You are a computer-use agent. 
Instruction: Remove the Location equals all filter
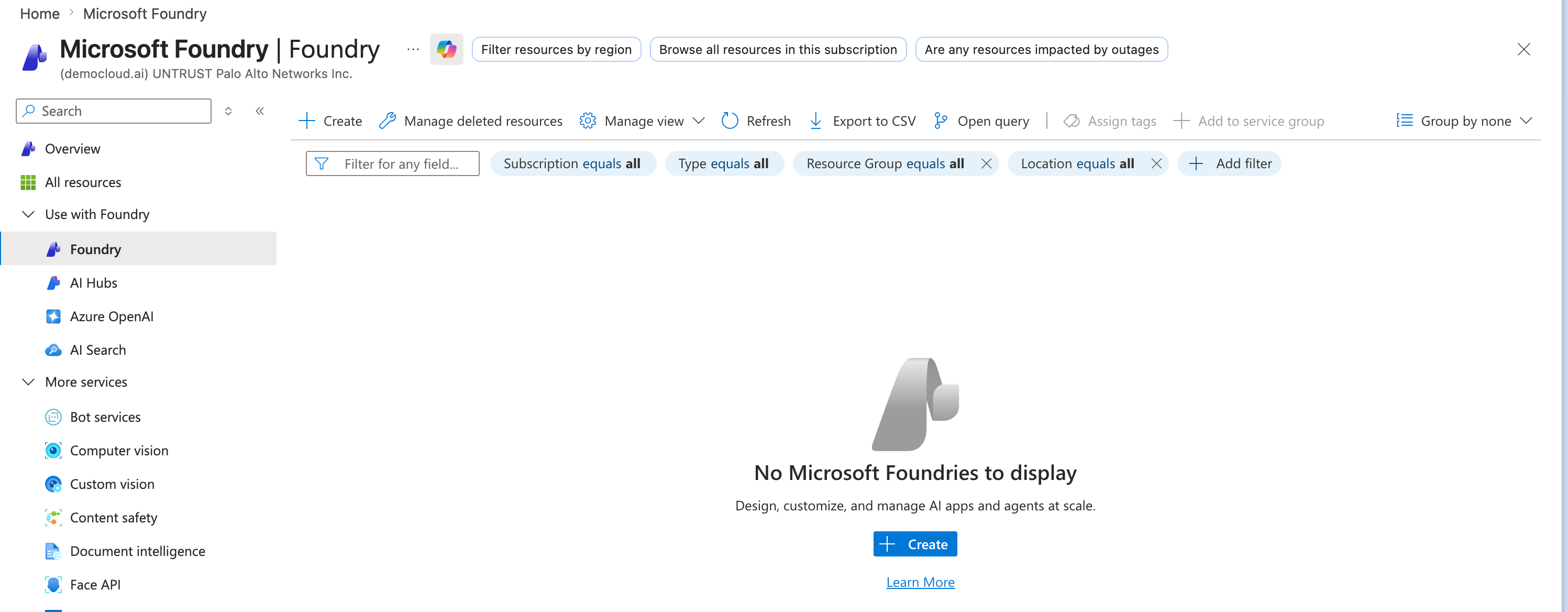coord(1156,164)
